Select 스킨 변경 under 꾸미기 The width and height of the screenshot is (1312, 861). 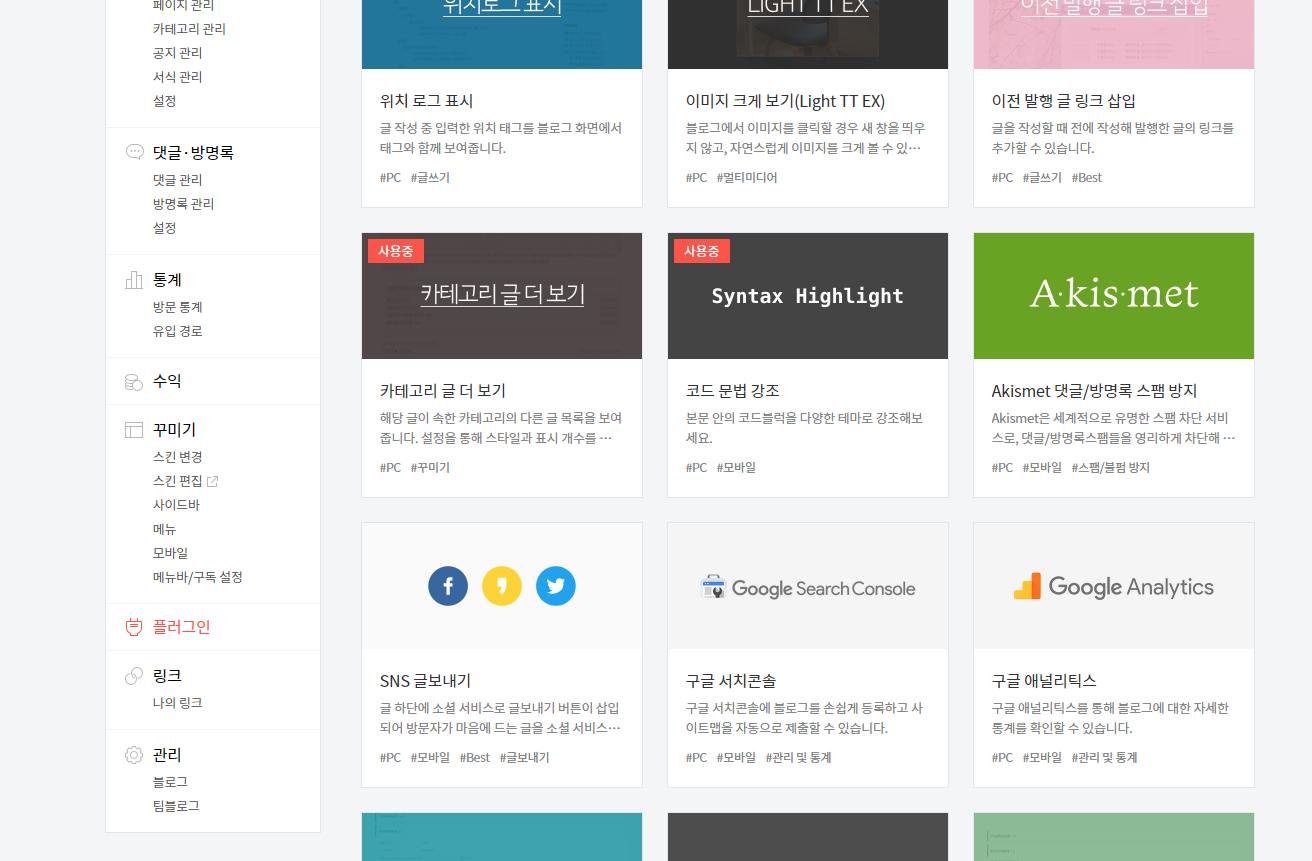coord(177,457)
